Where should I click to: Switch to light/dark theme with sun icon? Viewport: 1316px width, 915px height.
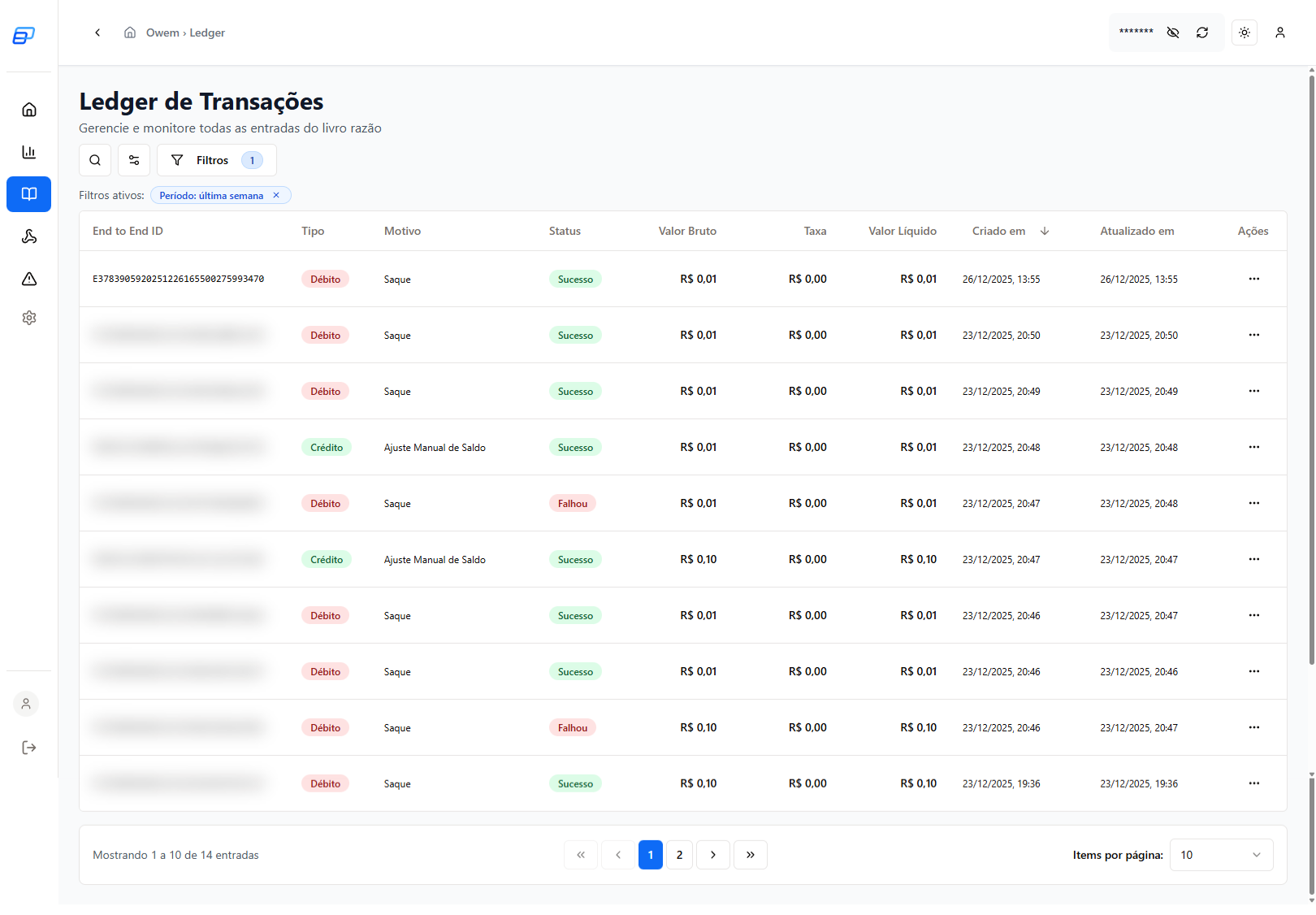pos(1245,33)
